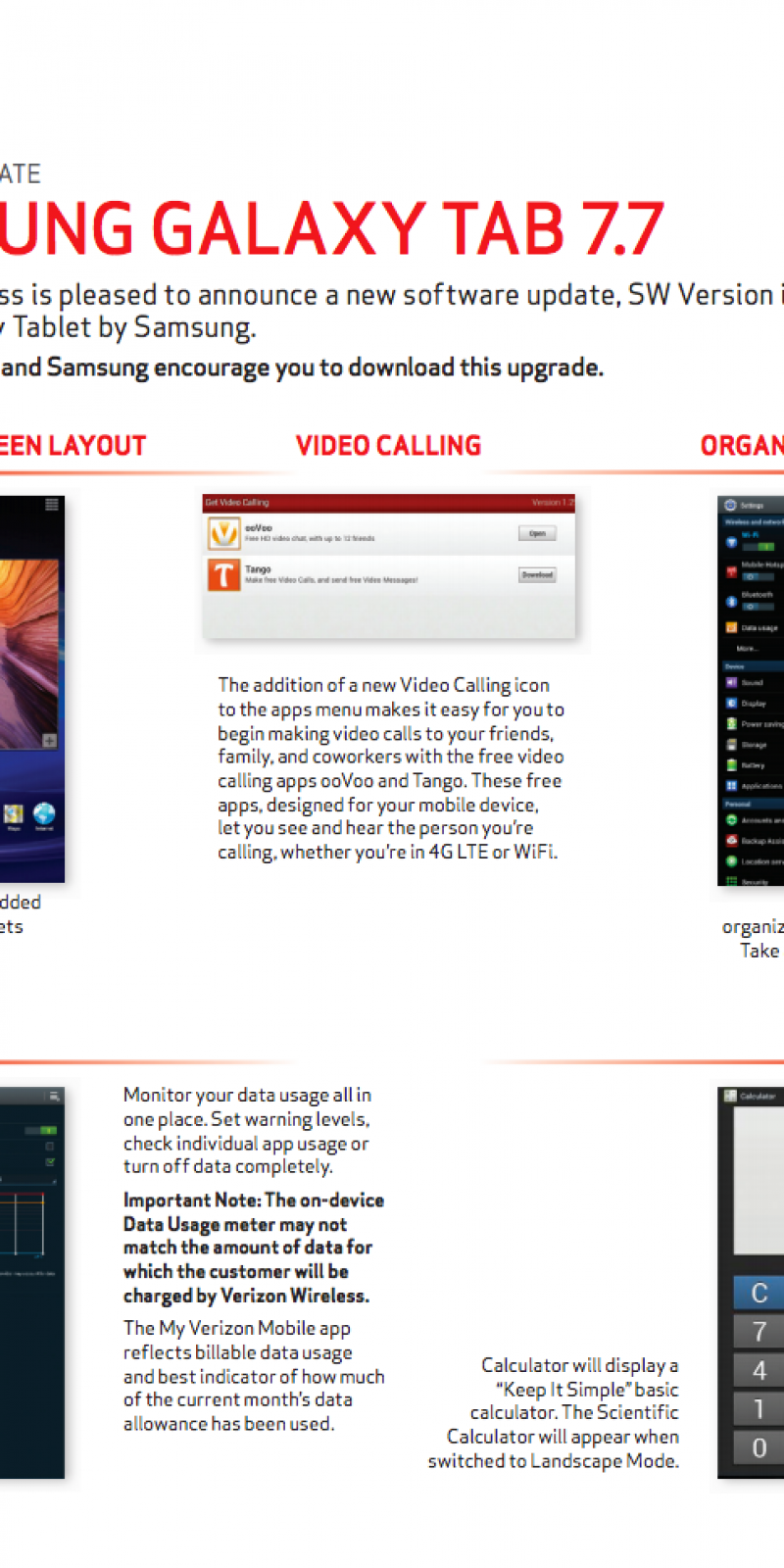The width and height of the screenshot is (784, 1568).
Task: Click the Backup Assistant icon in Settings
Action: click(x=731, y=840)
